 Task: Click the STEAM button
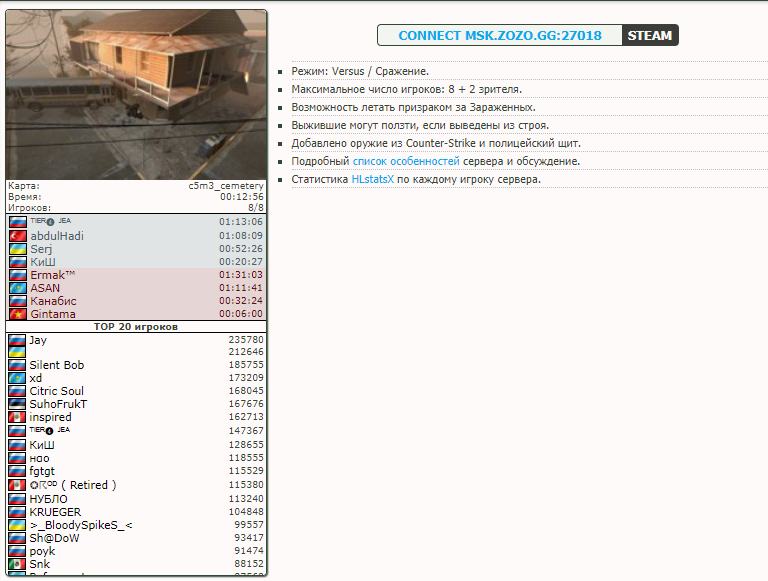650,35
